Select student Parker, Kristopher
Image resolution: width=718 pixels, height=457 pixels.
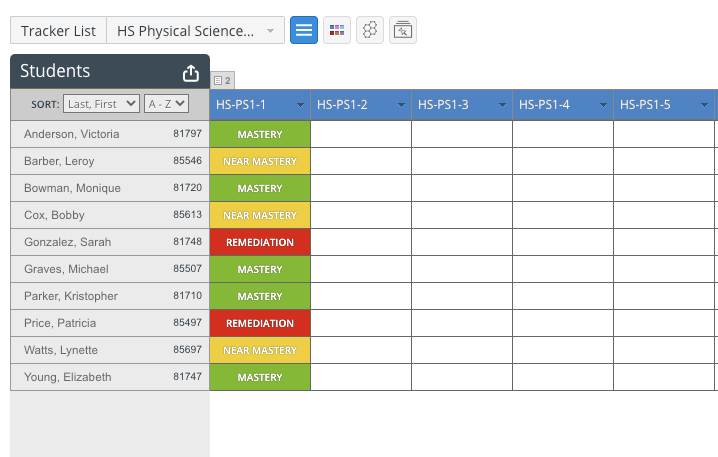(x=71, y=296)
